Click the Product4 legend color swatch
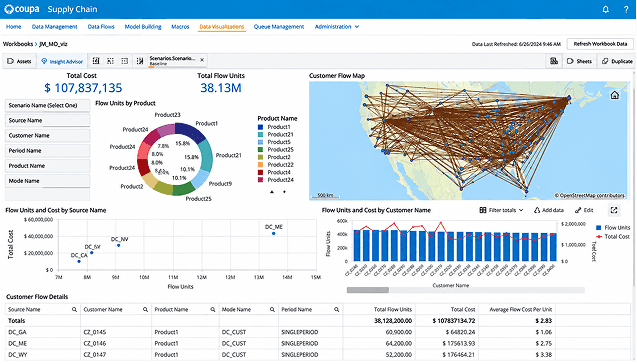Image resolution: width=637 pixels, height=364 pixels. (x=260, y=172)
